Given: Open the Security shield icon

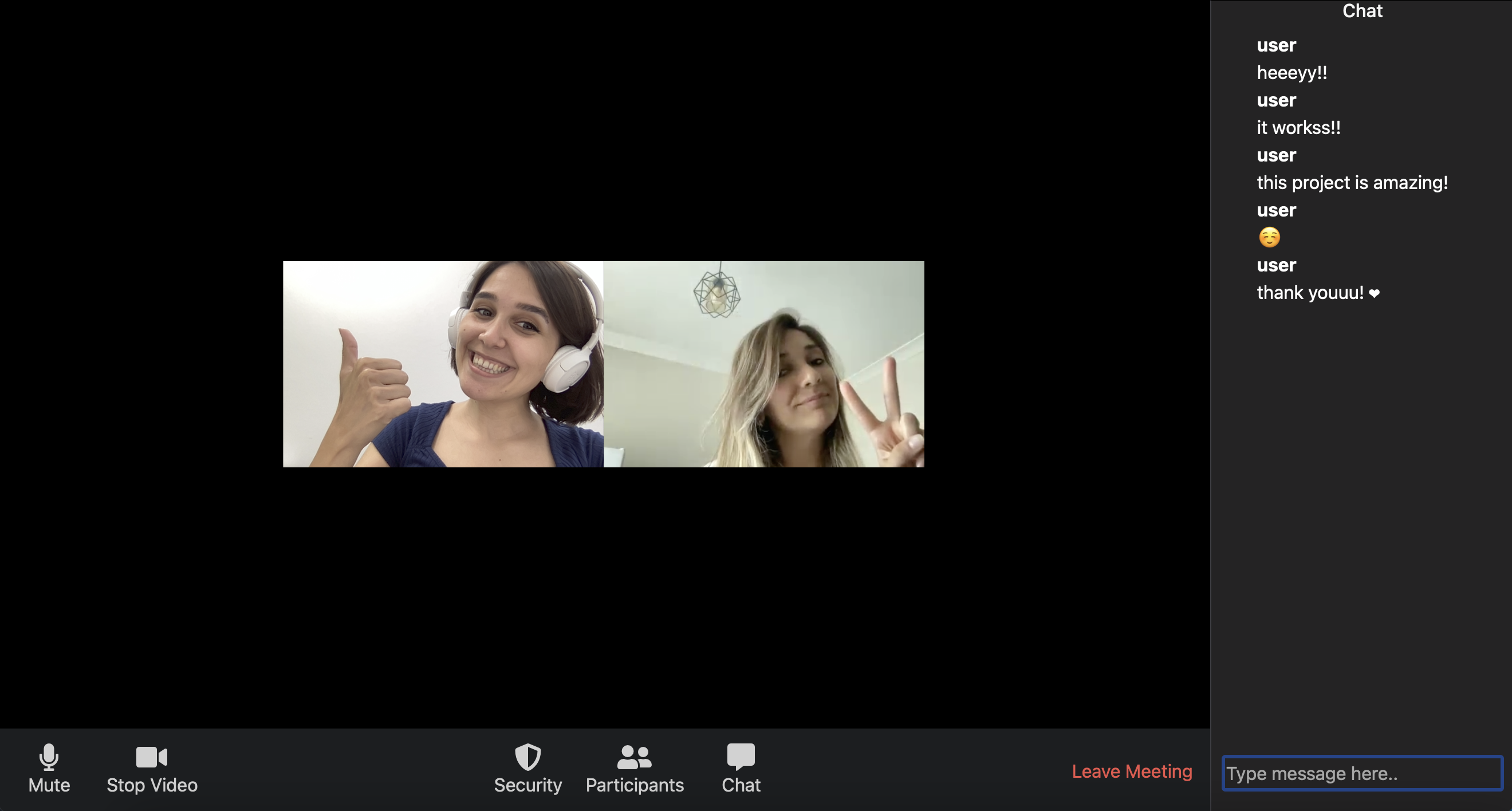Looking at the screenshot, I should click(x=527, y=757).
